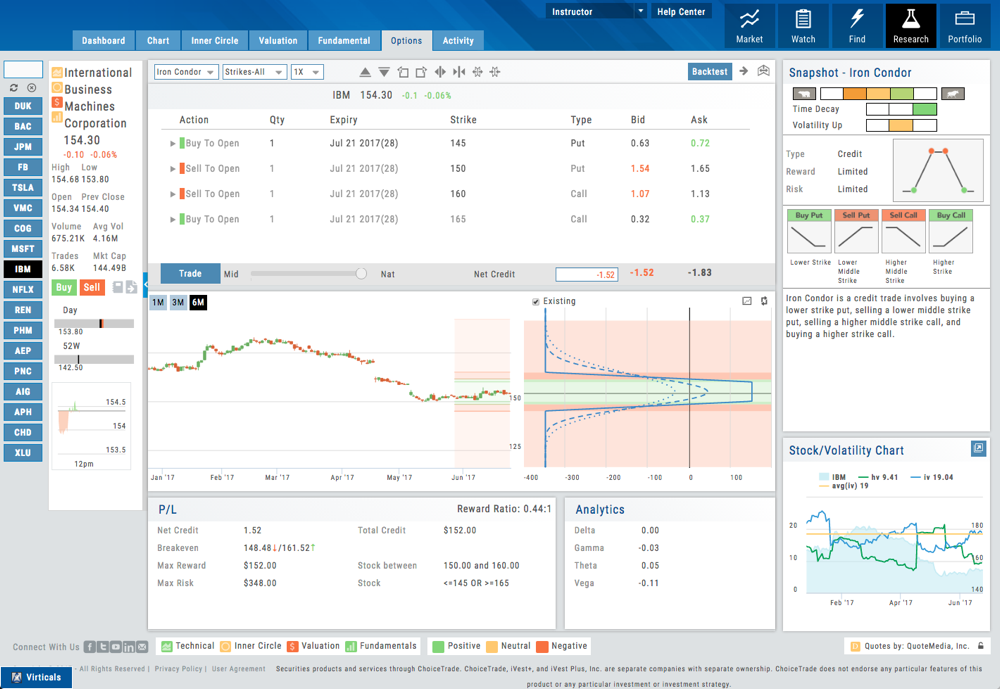Click the bull sentiment icon in Snapshot

pyautogui.click(x=953, y=94)
